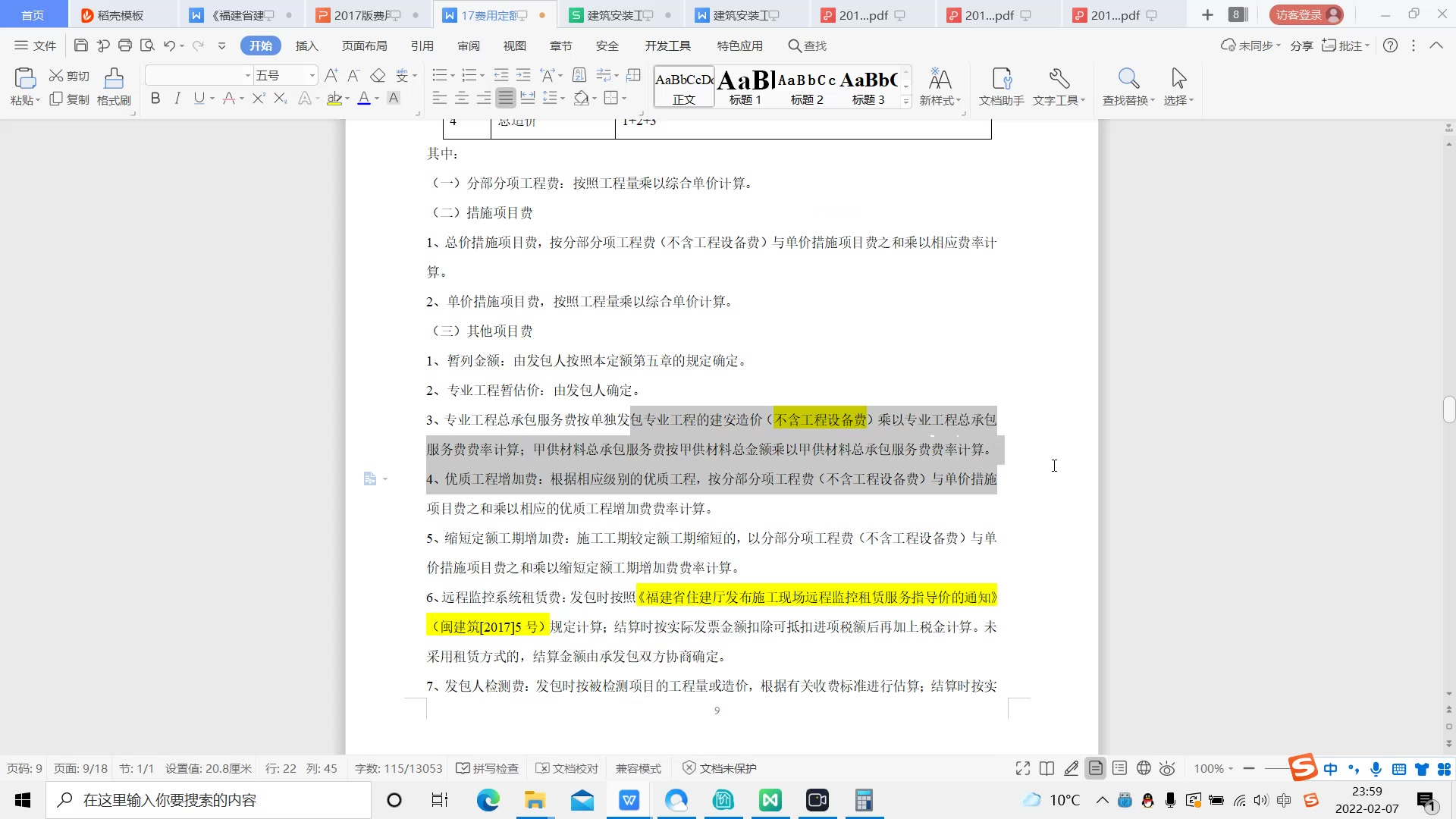Toggle character shading icon
This screenshot has height=819, width=1456.
pos(394,98)
